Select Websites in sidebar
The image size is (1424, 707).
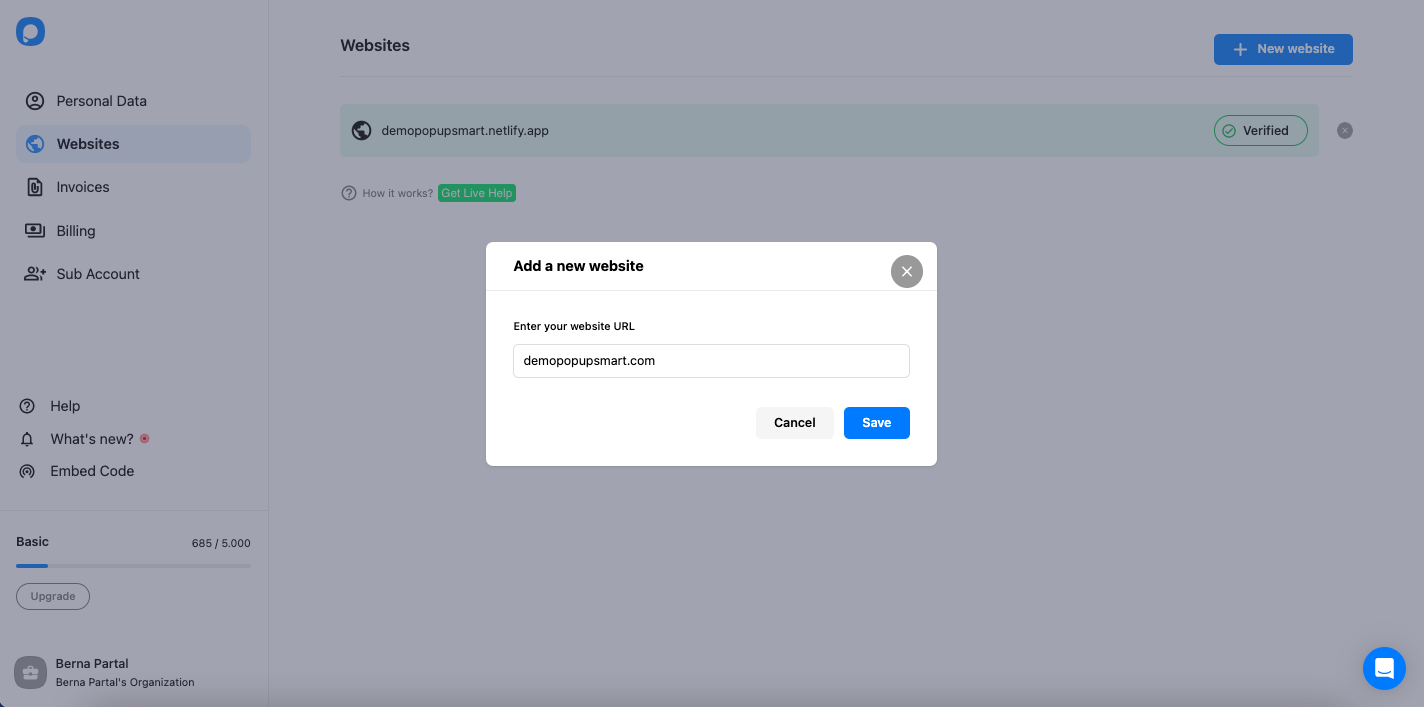133,144
